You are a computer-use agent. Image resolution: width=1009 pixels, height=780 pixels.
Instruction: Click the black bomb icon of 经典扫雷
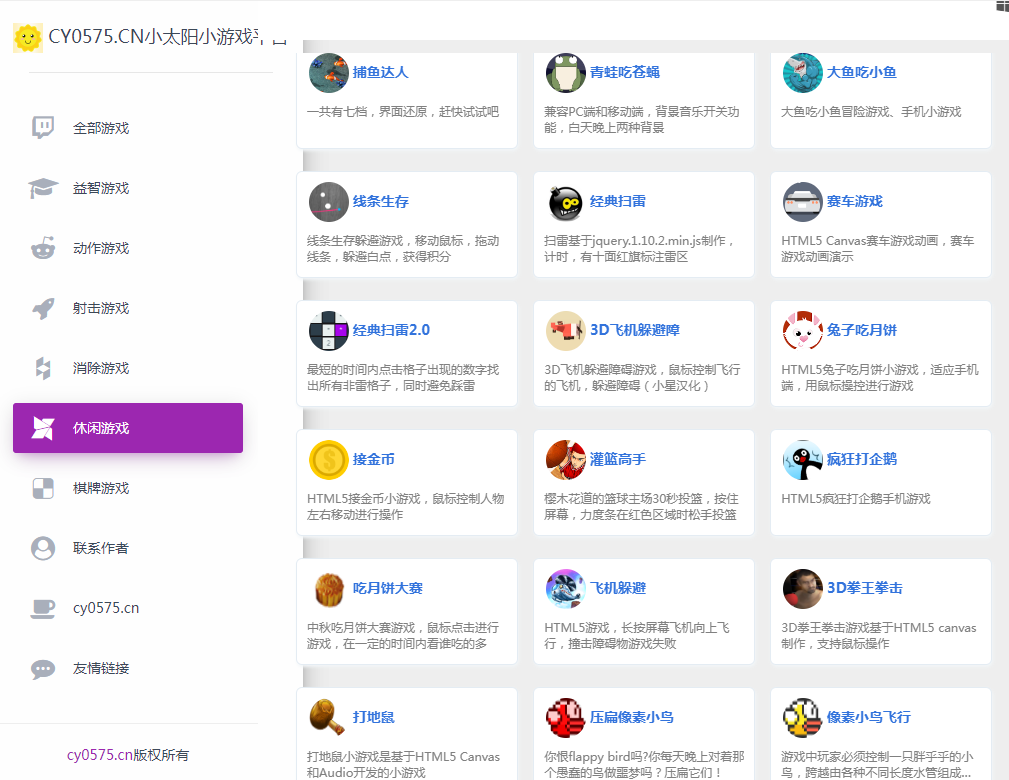[x=566, y=202]
